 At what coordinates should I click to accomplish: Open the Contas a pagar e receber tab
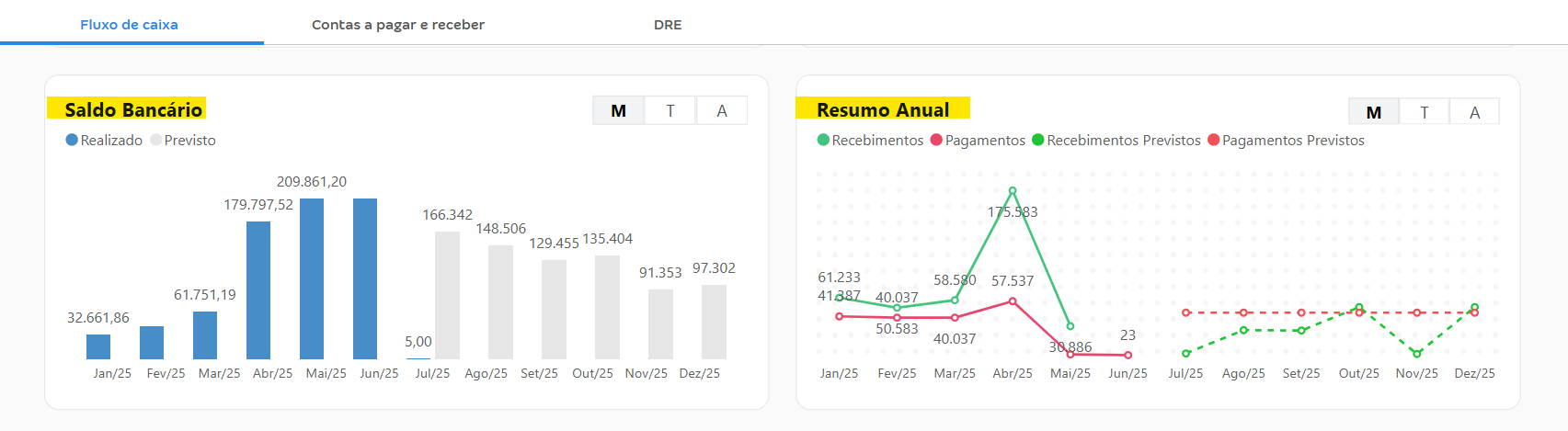397,25
